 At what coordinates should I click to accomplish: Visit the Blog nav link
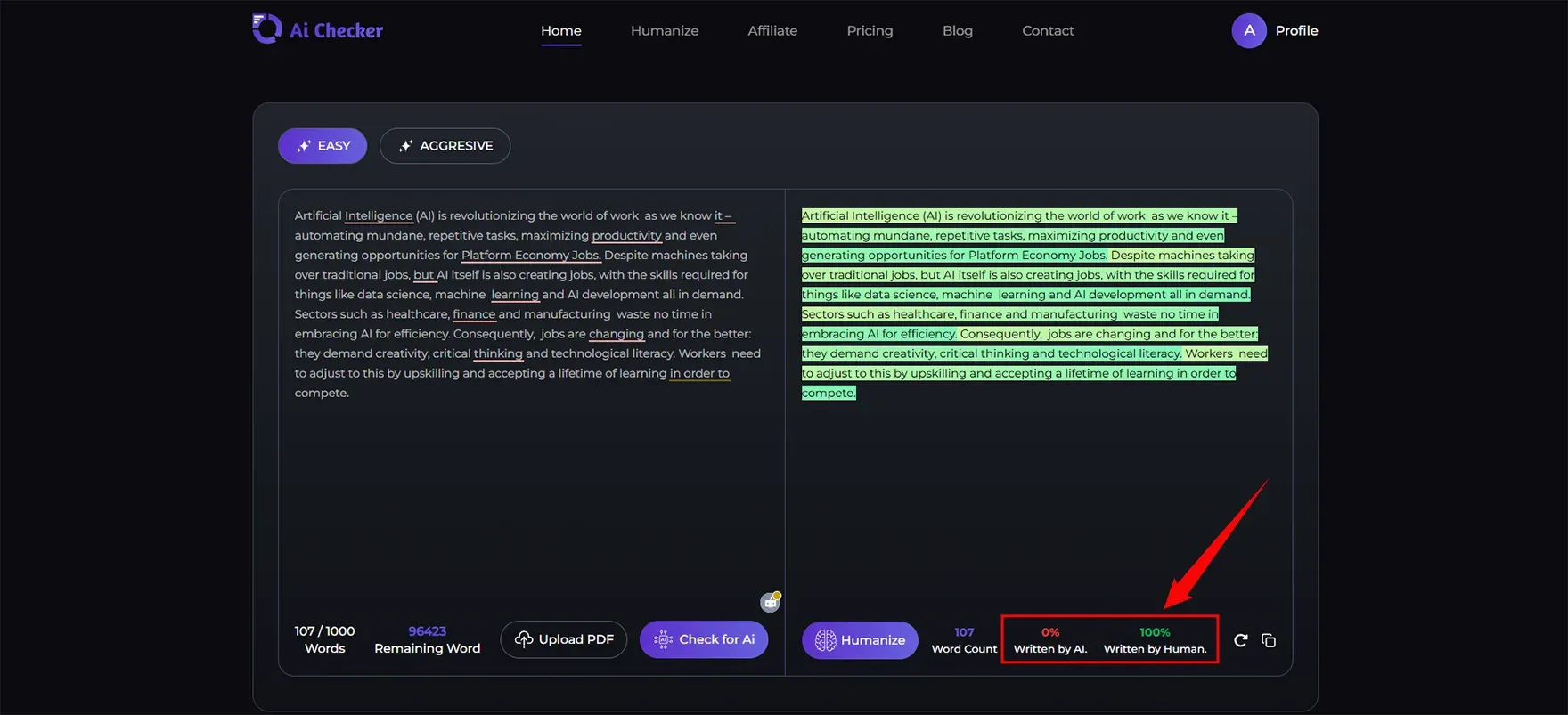pyautogui.click(x=958, y=30)
